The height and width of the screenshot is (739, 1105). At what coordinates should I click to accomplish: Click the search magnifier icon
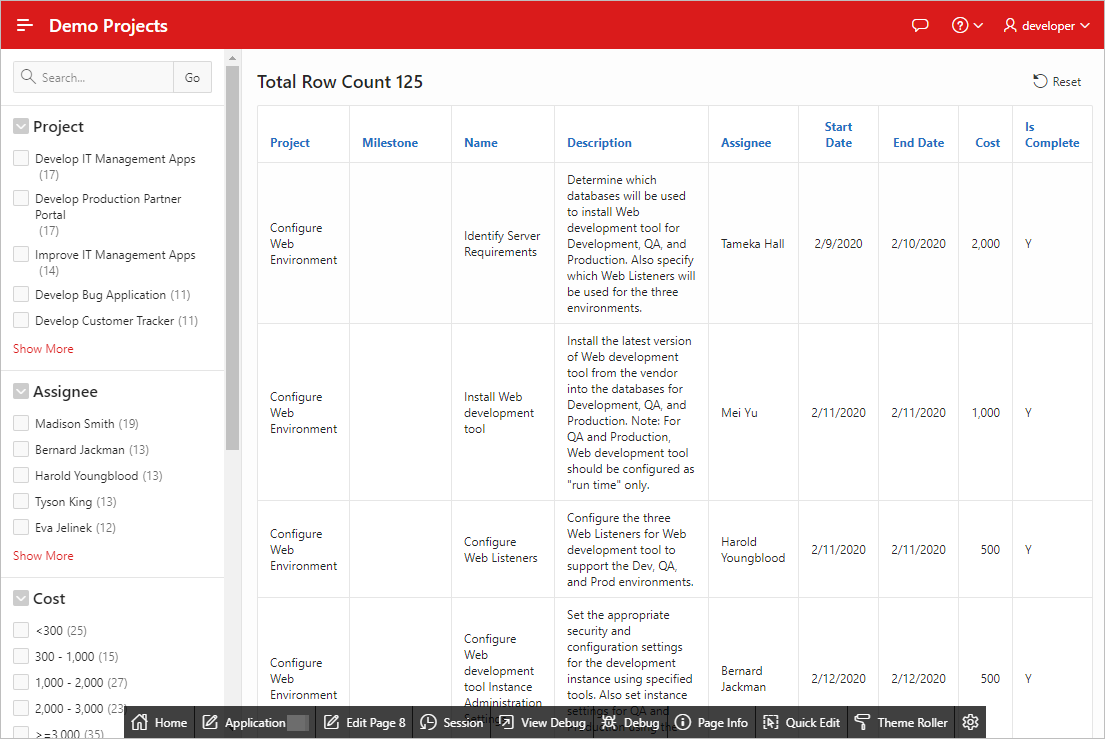28,77
